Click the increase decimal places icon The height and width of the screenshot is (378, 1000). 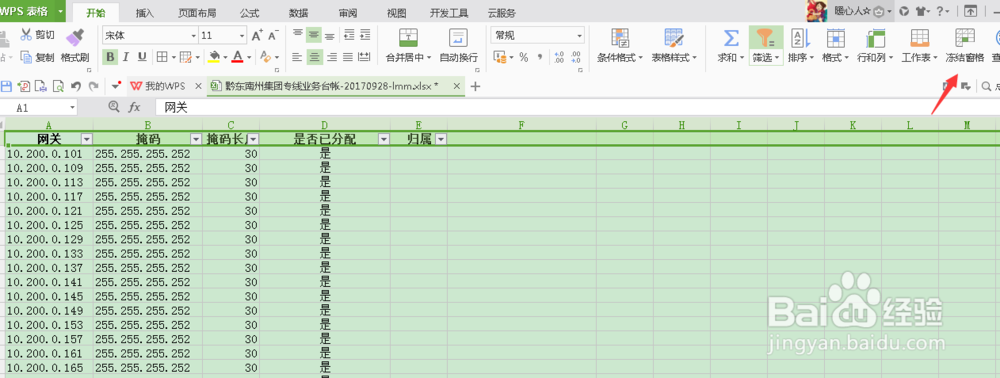click(559, 57)
